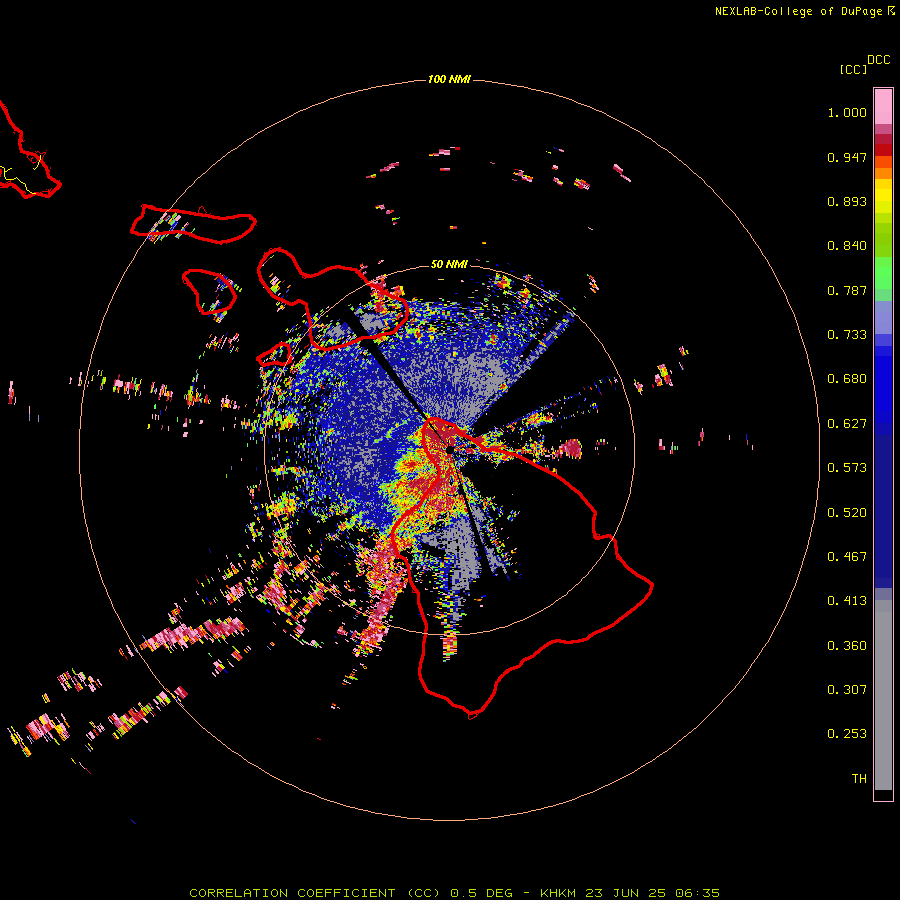Click the KHKM station identifier
Screen dimensions: 900x900
[x=558, y=893]
